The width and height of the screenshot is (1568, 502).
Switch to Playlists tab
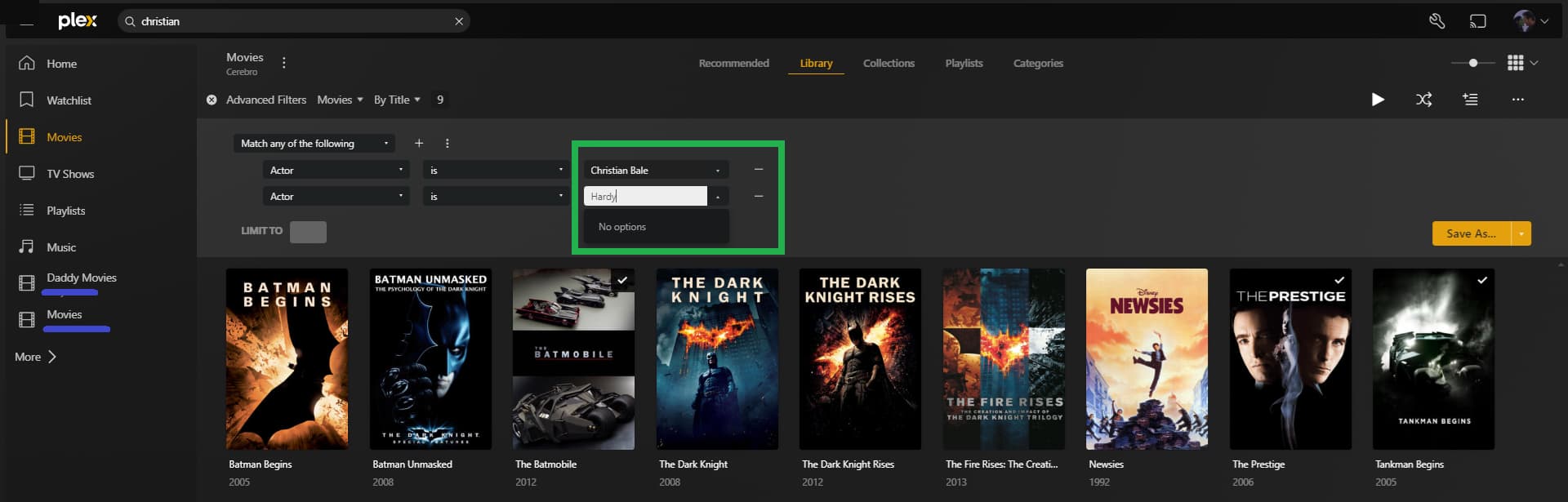point(964,63)
